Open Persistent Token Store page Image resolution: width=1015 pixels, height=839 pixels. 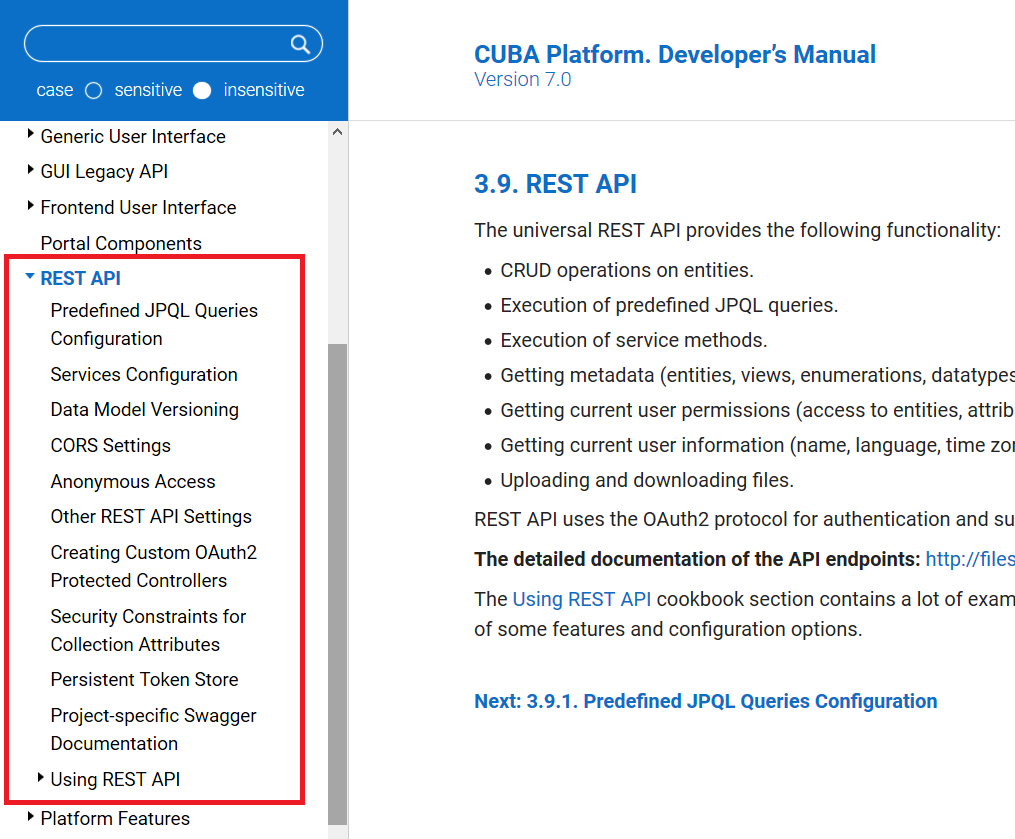coord(144,679)
